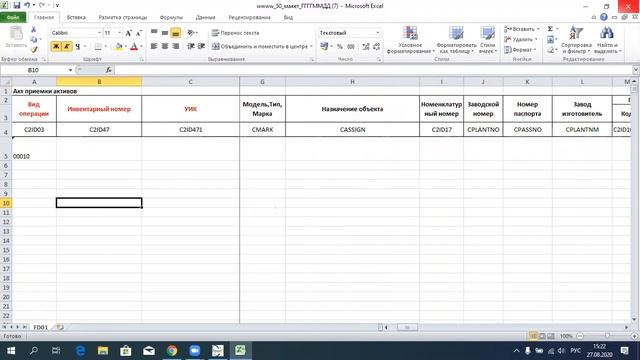Click the Save icon in quick access toolbar

pyautogui.click(x=17, y=5)
